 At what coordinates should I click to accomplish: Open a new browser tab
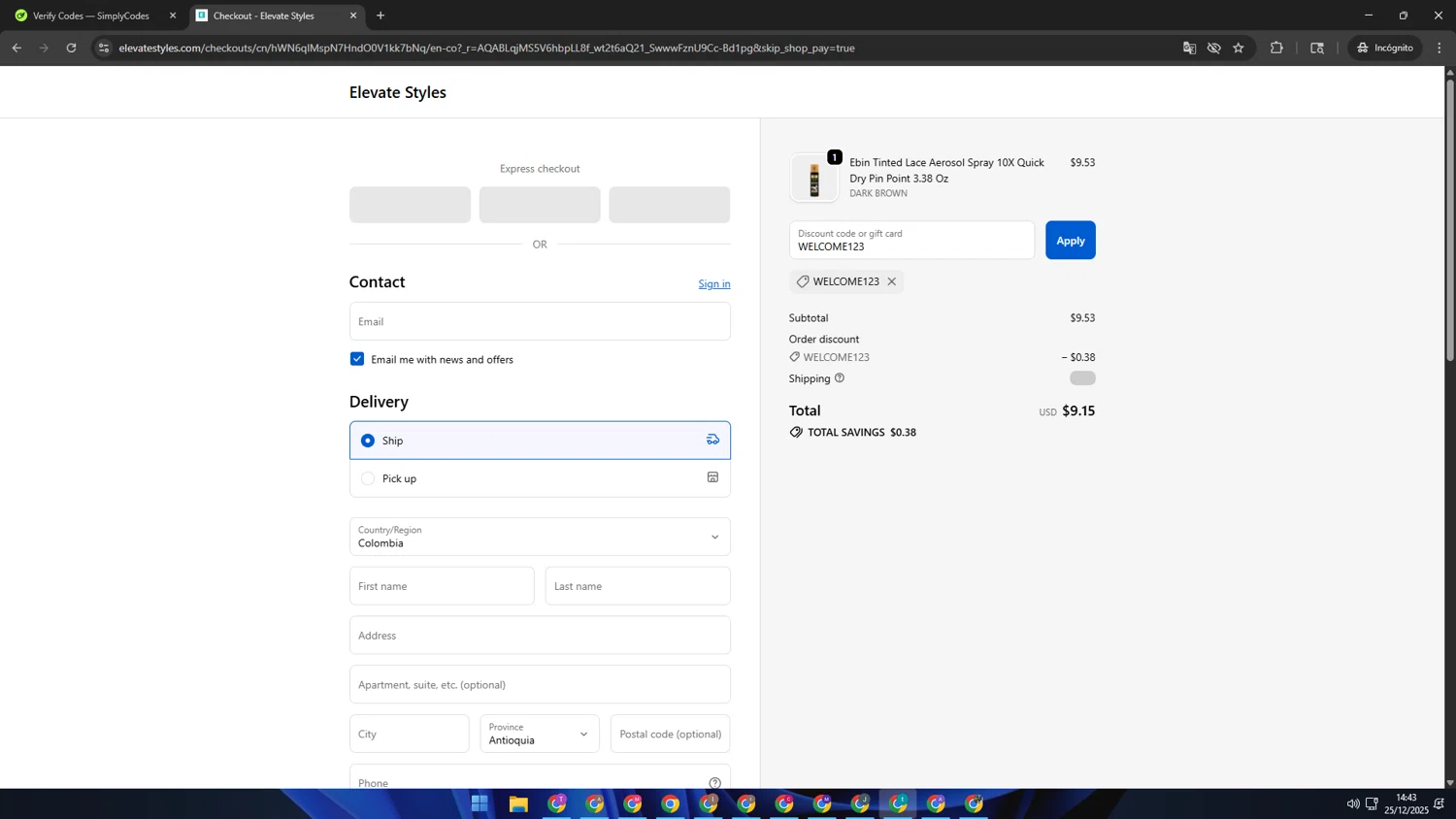coord(381,16)
